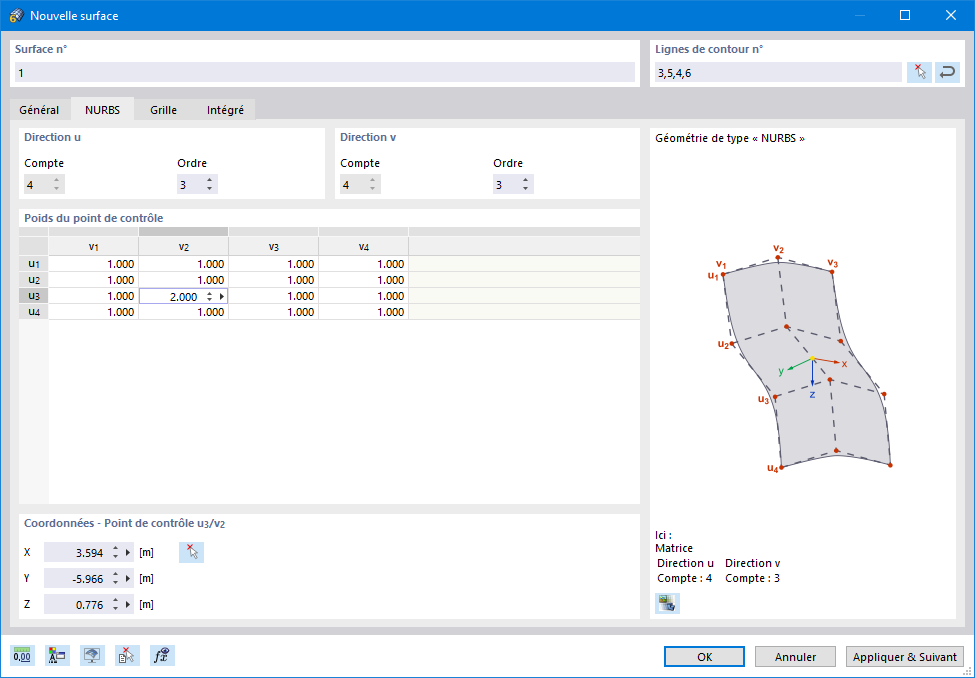975x678 pixels.
Task: Adjust the Direction u Ordre stepper
Action: pyautogui.click(x=210, y=185)
